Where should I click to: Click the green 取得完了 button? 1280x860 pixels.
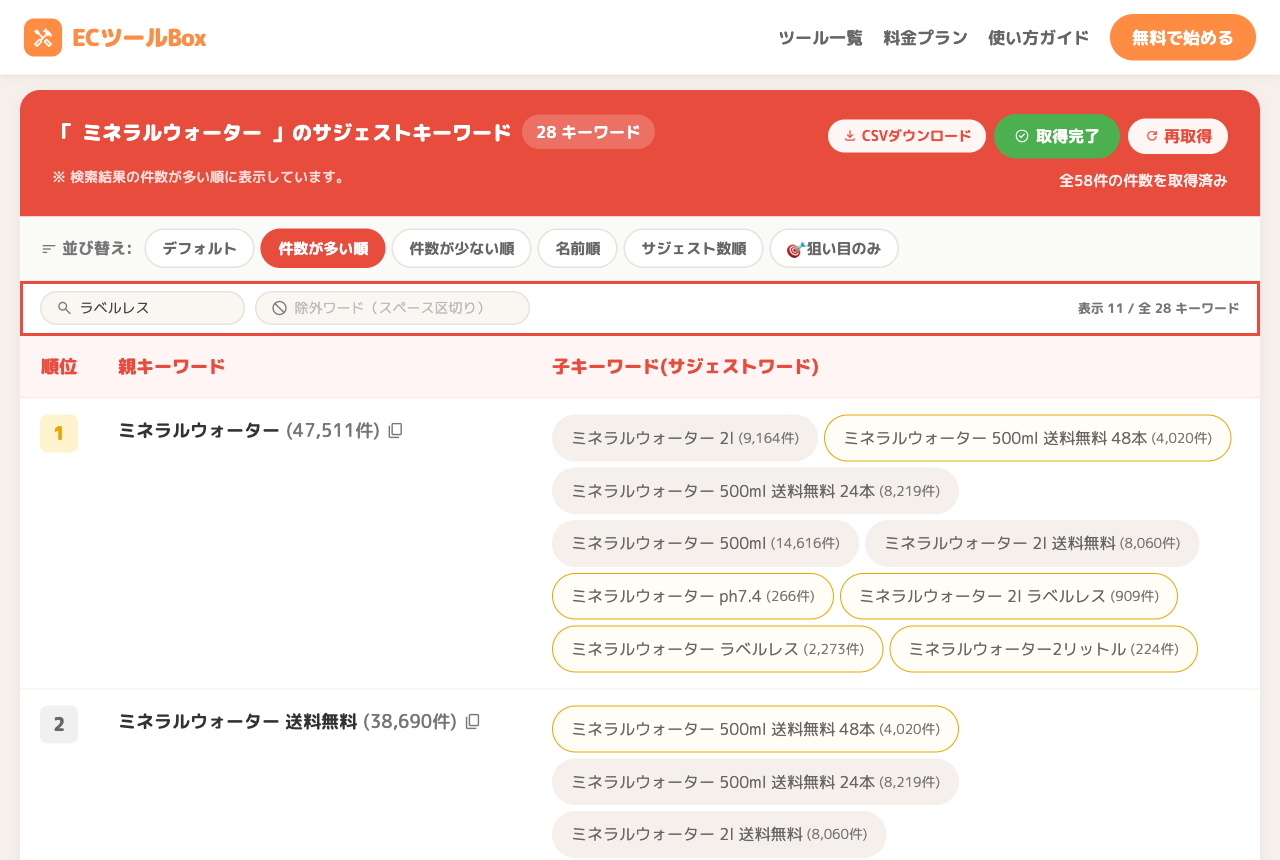tap(1057, 136)
